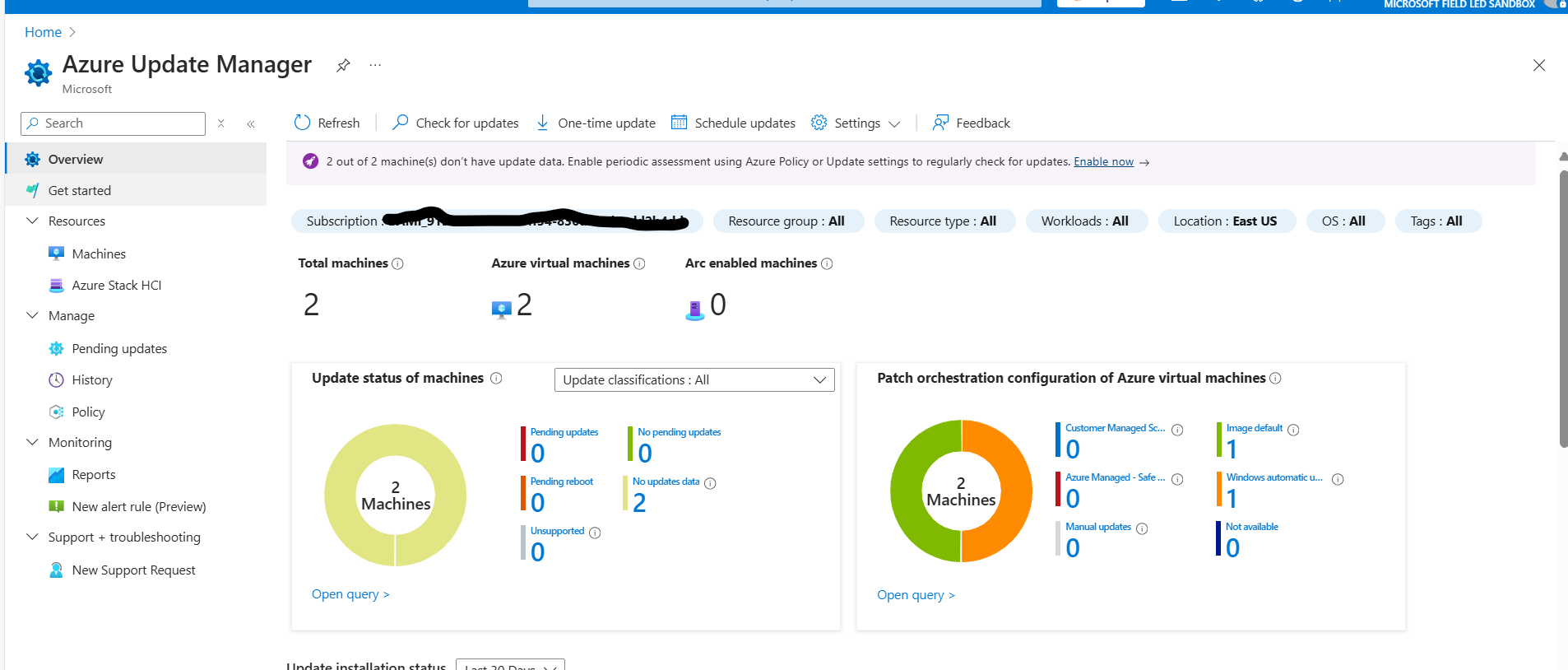The image size is (1568, 670).
Task: Run Check for updates
Action: (x=456, y=123)
